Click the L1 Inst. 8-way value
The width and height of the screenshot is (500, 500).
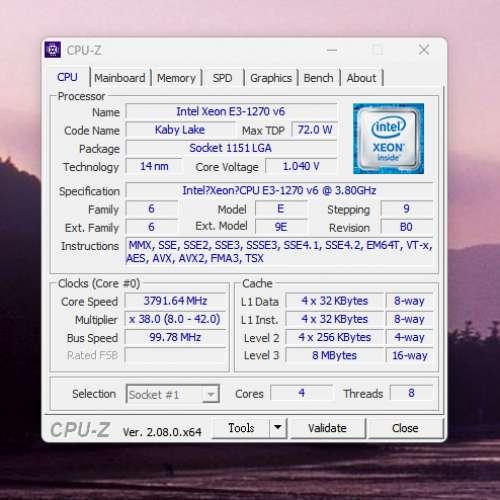pos(409,319)
